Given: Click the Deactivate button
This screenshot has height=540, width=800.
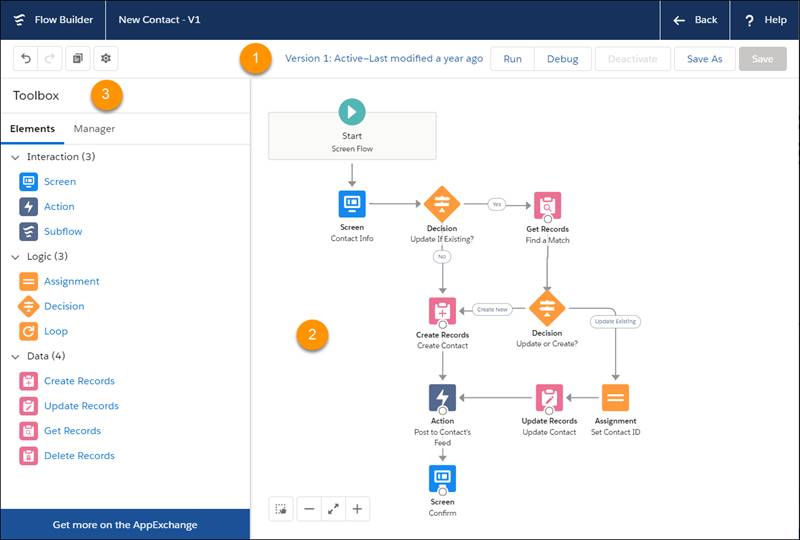Looking at the screenshot, I should [633, 59].
